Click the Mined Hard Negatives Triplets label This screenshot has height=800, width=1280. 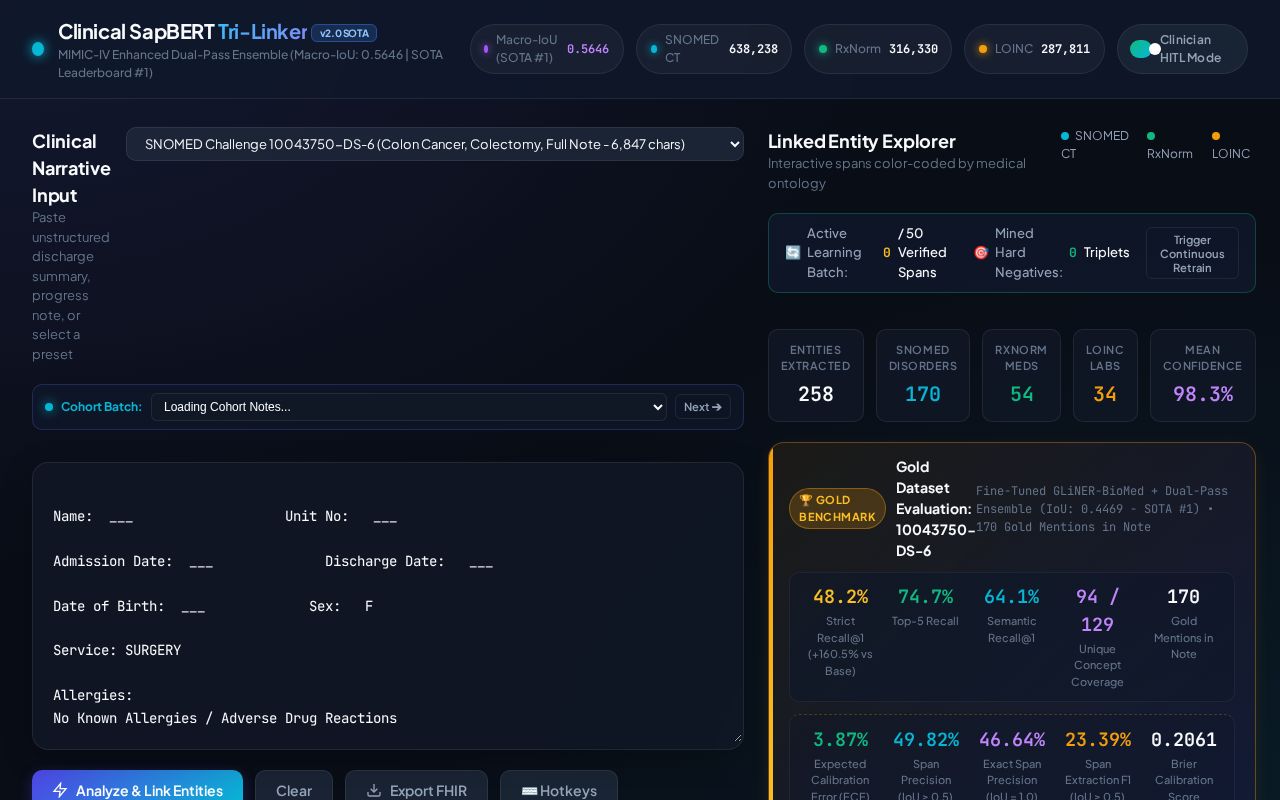[1106, 253]
